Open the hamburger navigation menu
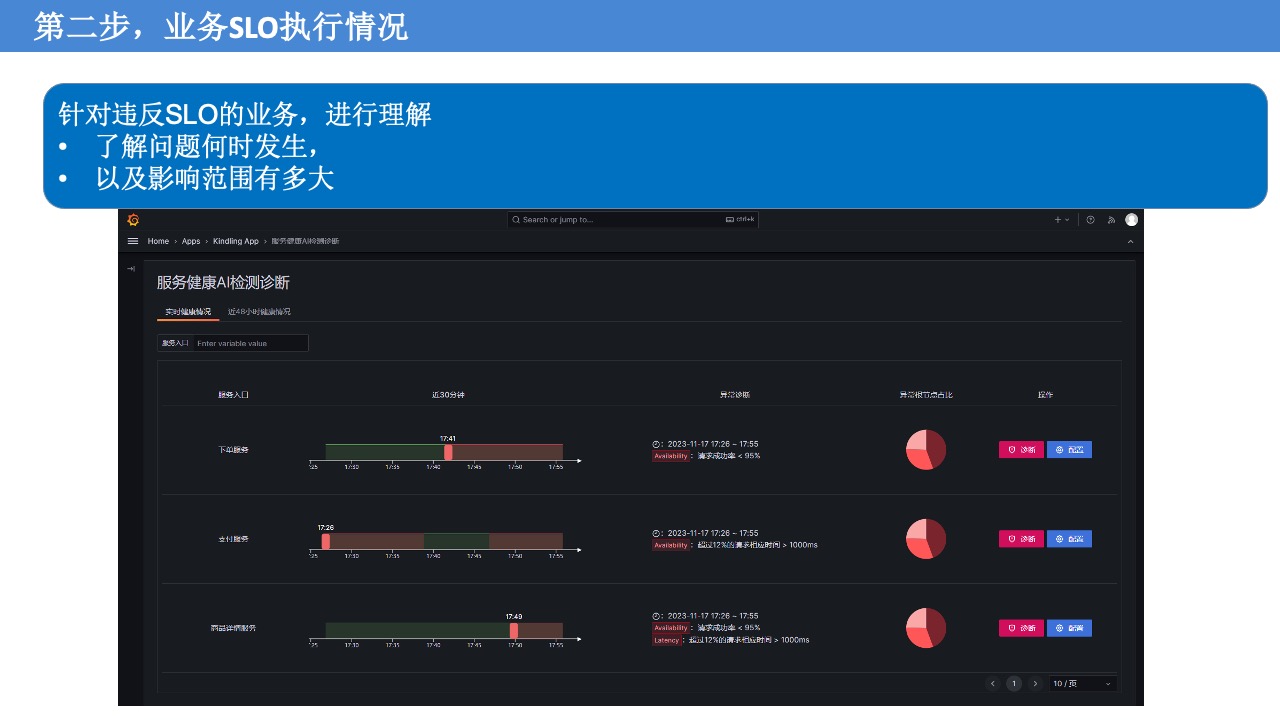 click(x=133, y=241)
